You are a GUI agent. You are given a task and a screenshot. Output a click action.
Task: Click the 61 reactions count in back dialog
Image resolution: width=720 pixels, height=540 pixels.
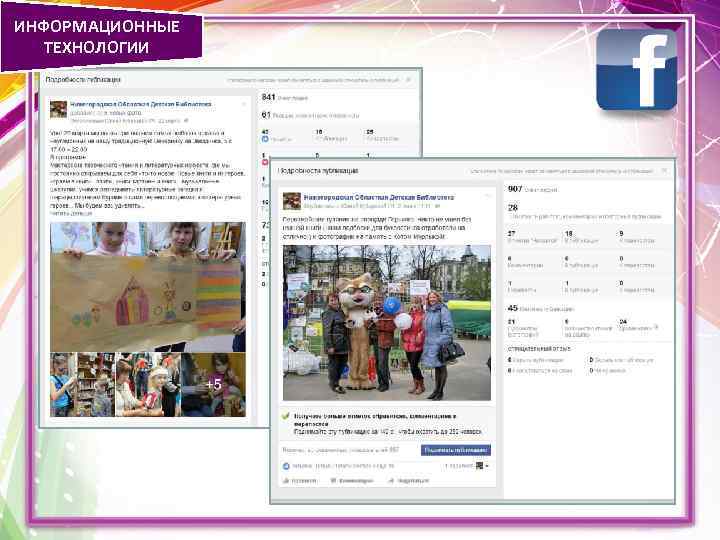point(266,115)
